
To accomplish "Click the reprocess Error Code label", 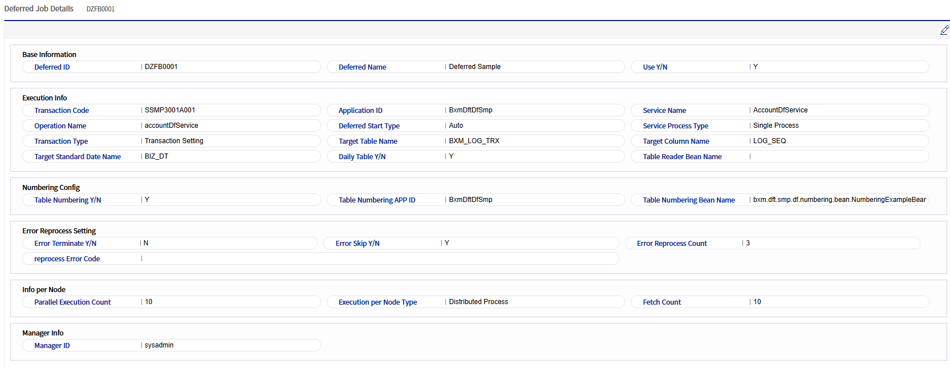I will [67, 259].
